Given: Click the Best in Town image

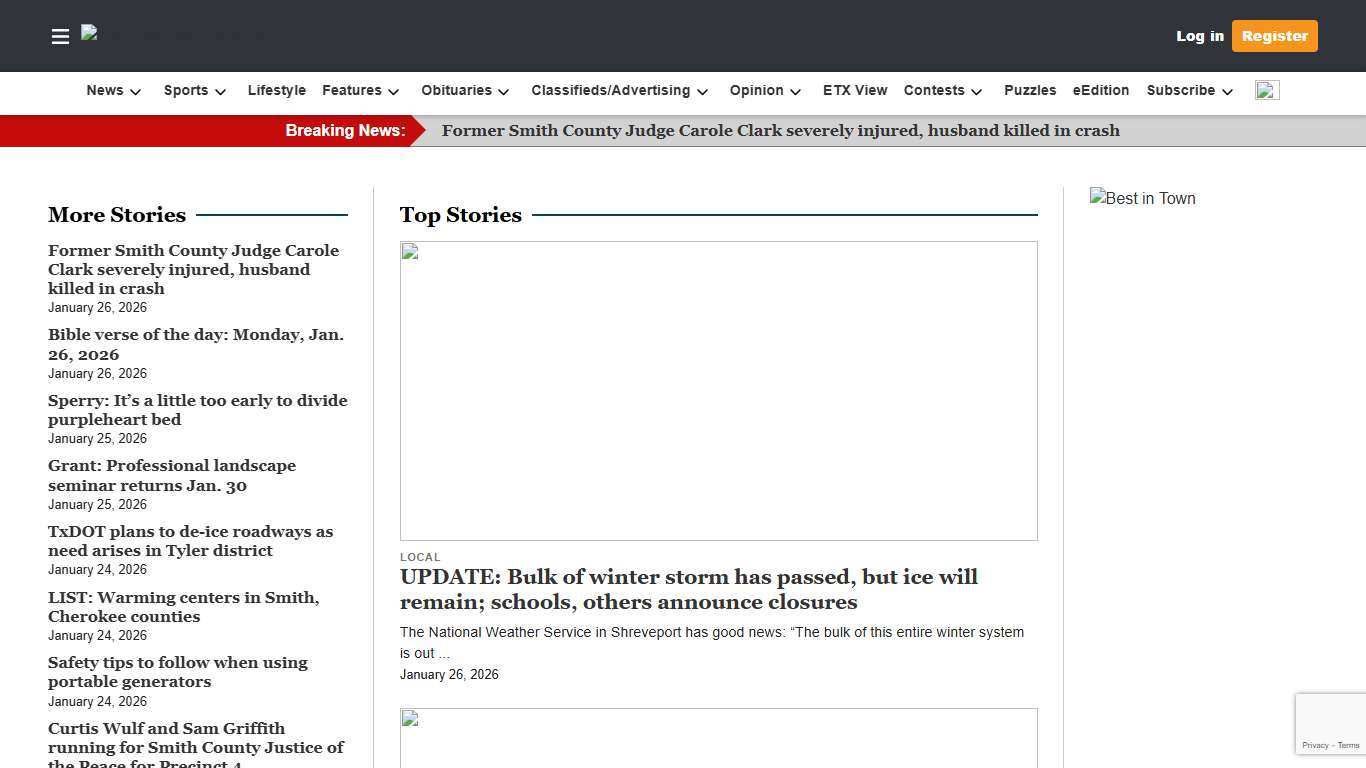Looking at the screenshot, I should [x=1142, y=199].
